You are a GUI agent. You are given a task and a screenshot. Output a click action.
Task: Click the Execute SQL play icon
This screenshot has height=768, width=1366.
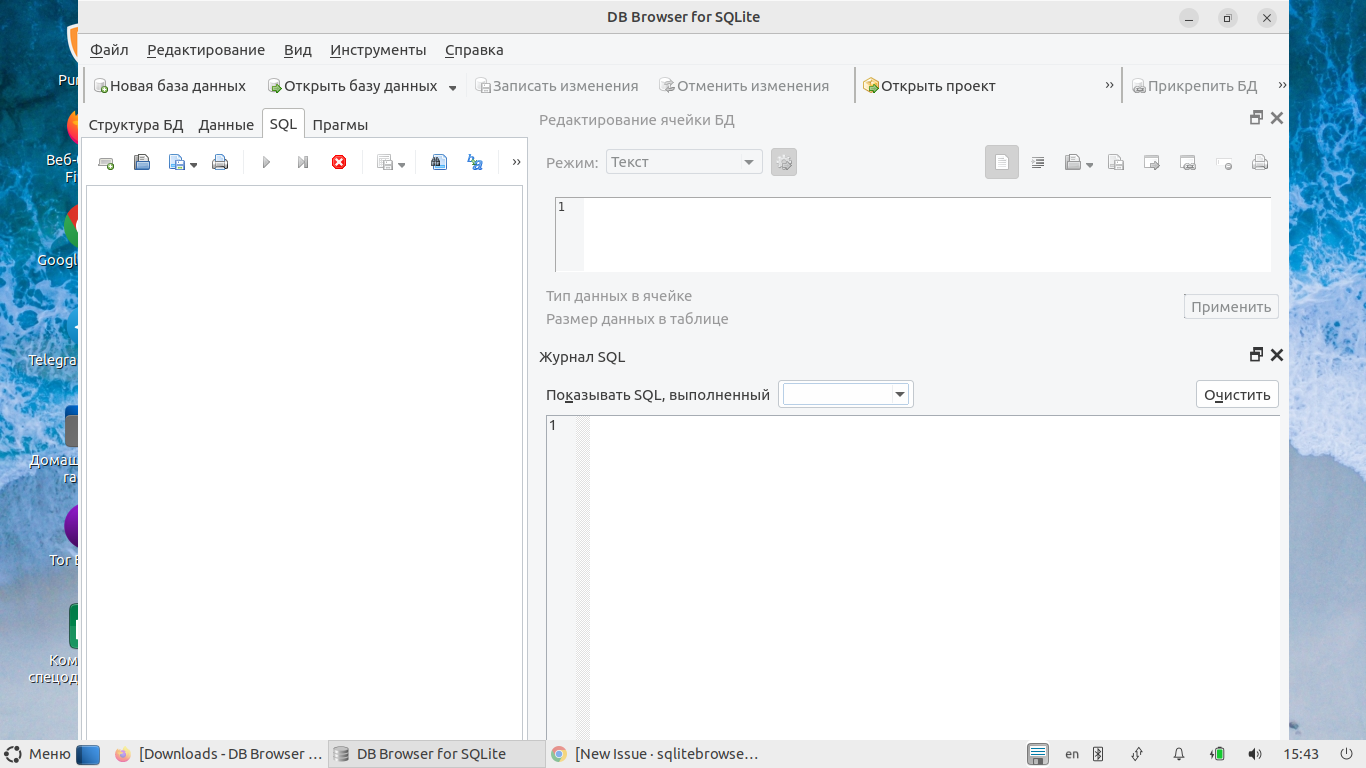pyautogui.click(x=266, y=162)
